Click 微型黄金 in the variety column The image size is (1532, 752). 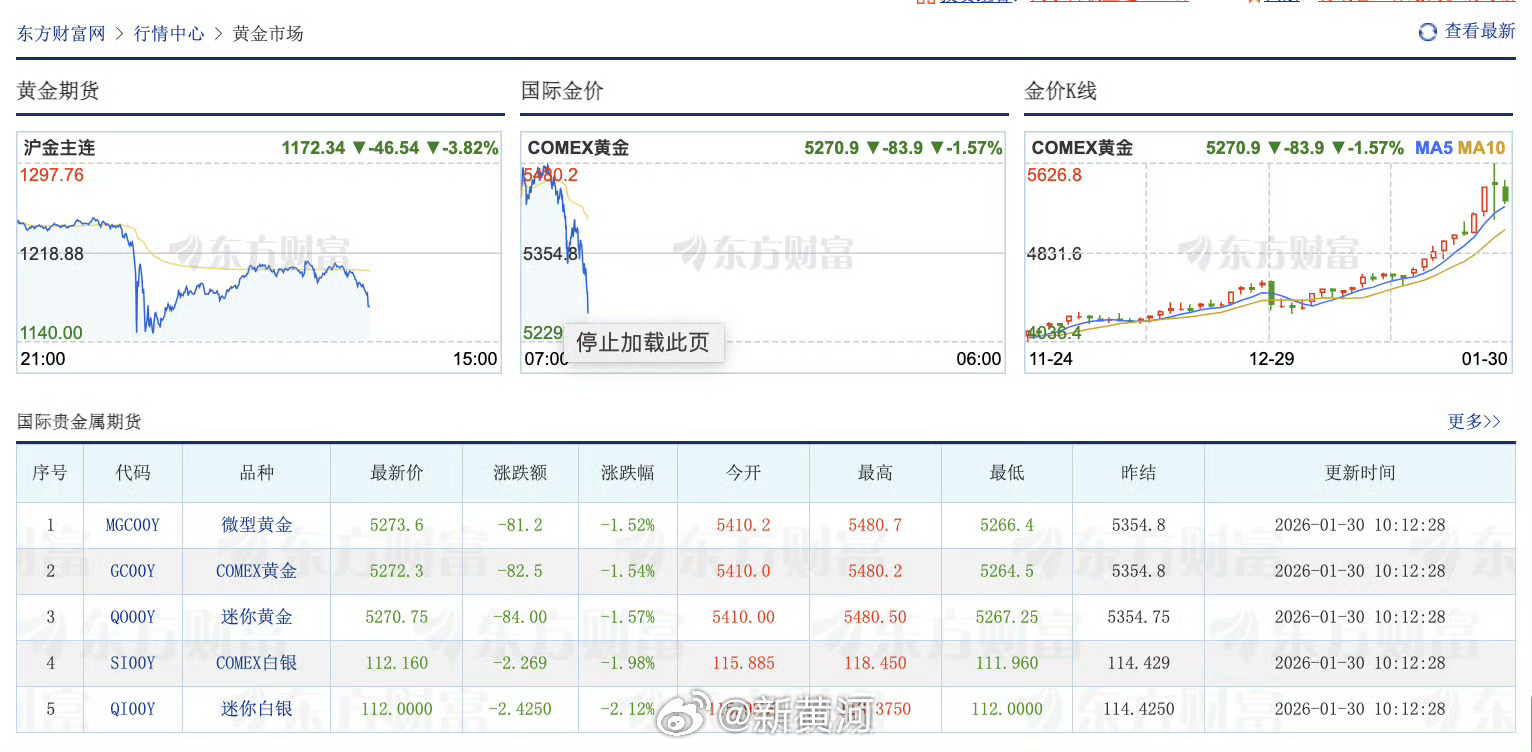pos(255,524)
